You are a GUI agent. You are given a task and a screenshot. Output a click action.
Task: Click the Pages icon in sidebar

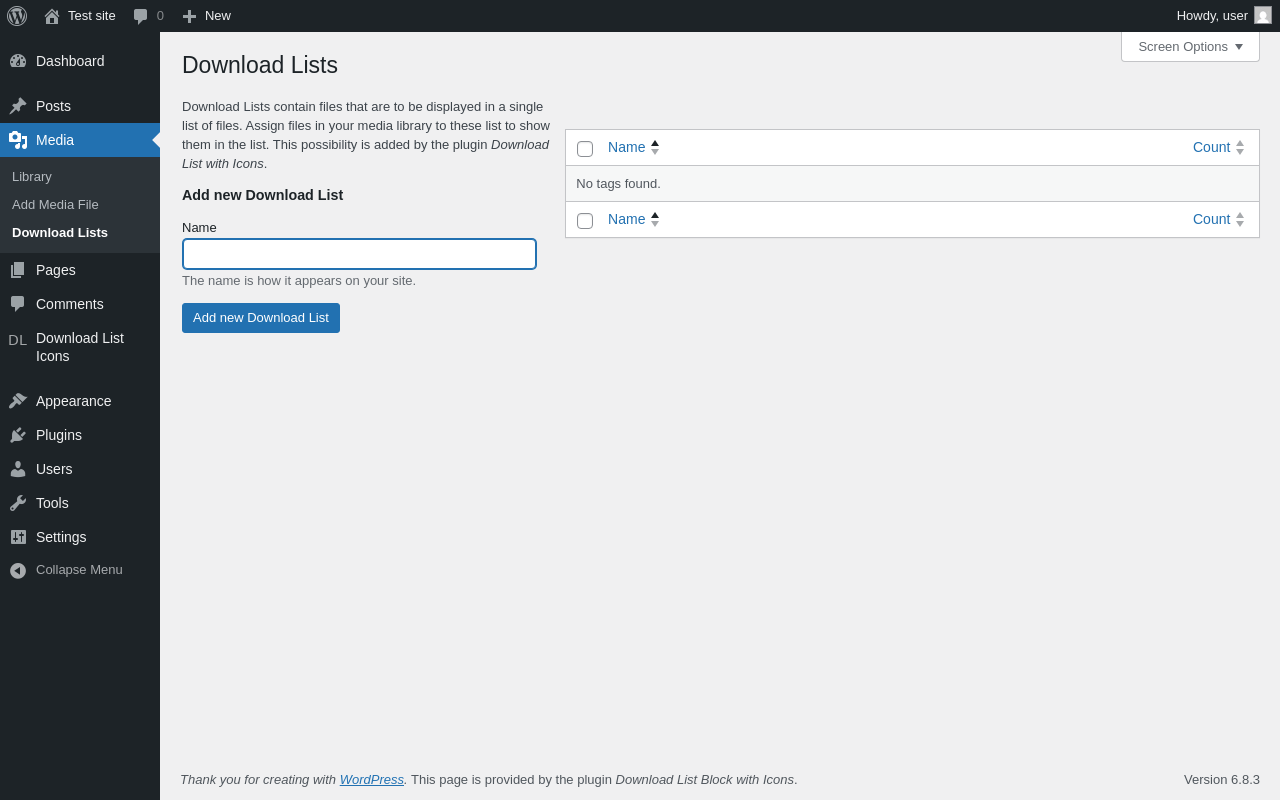18,270
